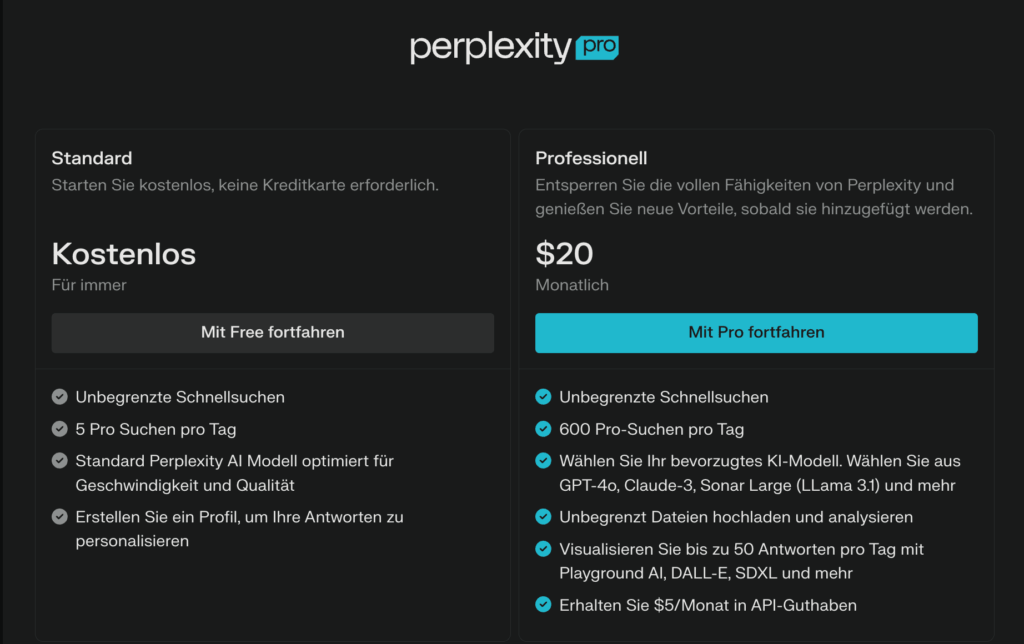Click the Mit Pro fortfahren button
The image size is (1024, 644).
pos(756,333)
